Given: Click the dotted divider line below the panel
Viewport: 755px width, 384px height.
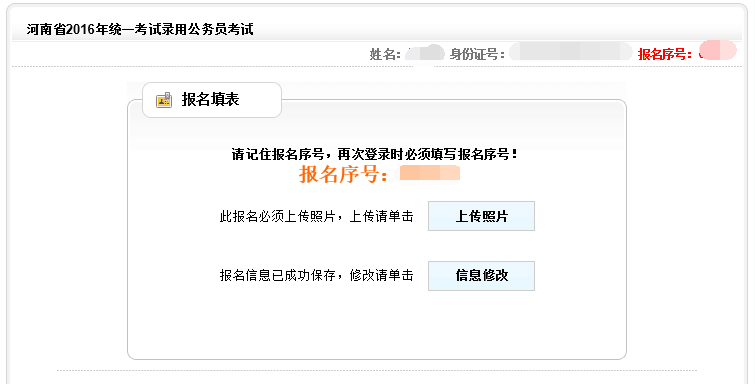Looking at the screenshot, I should [377, 371].
